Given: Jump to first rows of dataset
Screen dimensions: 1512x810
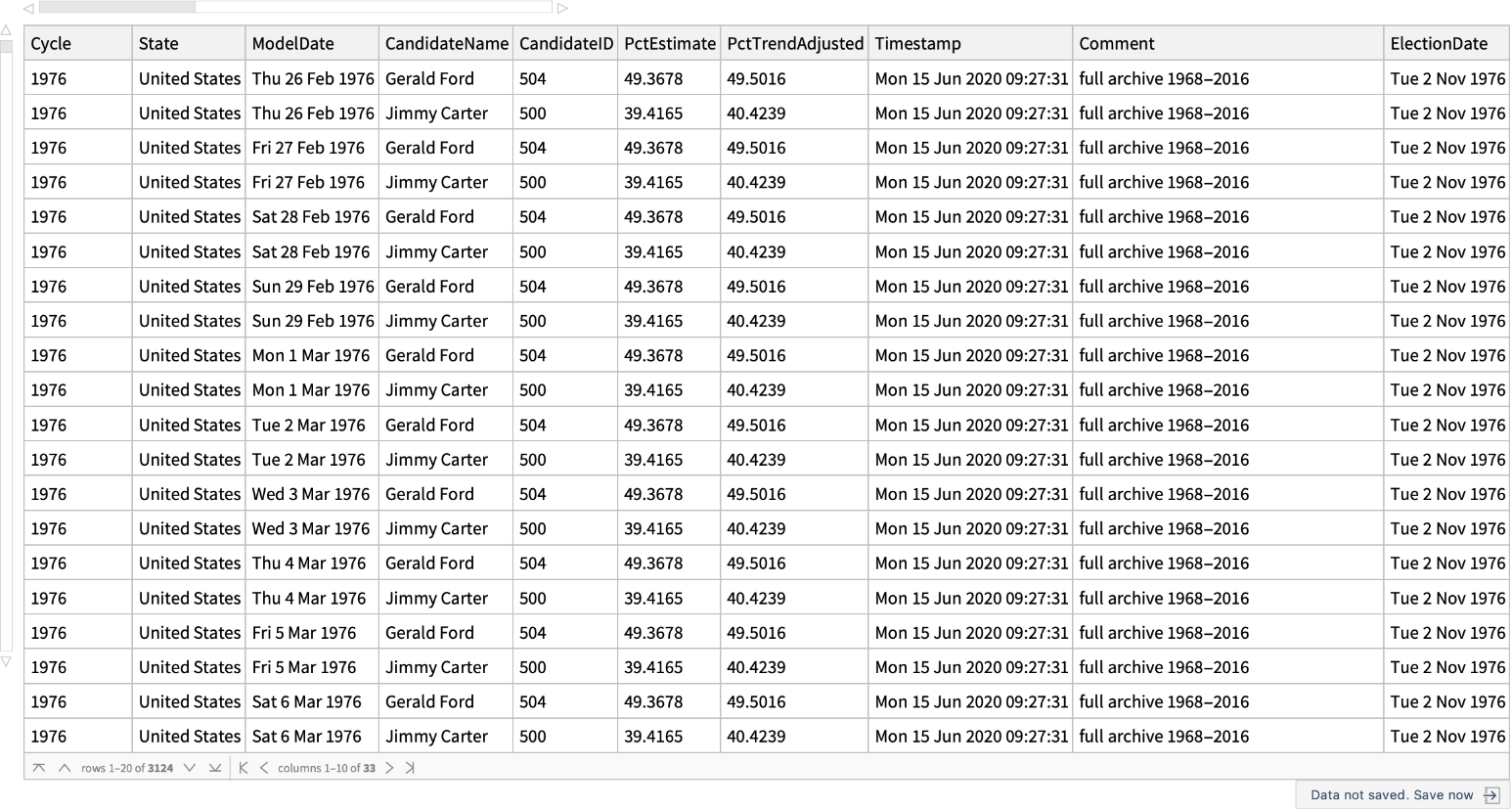Looking at the screenshot, I should pyautogui.click(x=39, y=768).
